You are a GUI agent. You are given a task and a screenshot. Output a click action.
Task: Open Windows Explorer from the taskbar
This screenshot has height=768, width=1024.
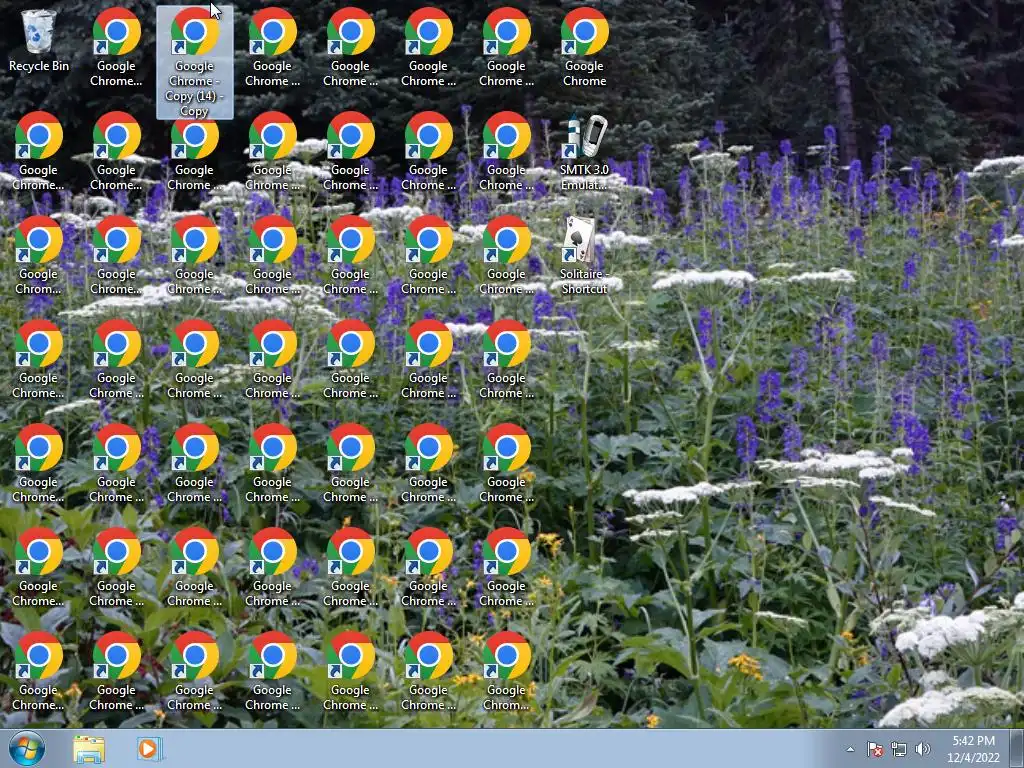(89, 749)
